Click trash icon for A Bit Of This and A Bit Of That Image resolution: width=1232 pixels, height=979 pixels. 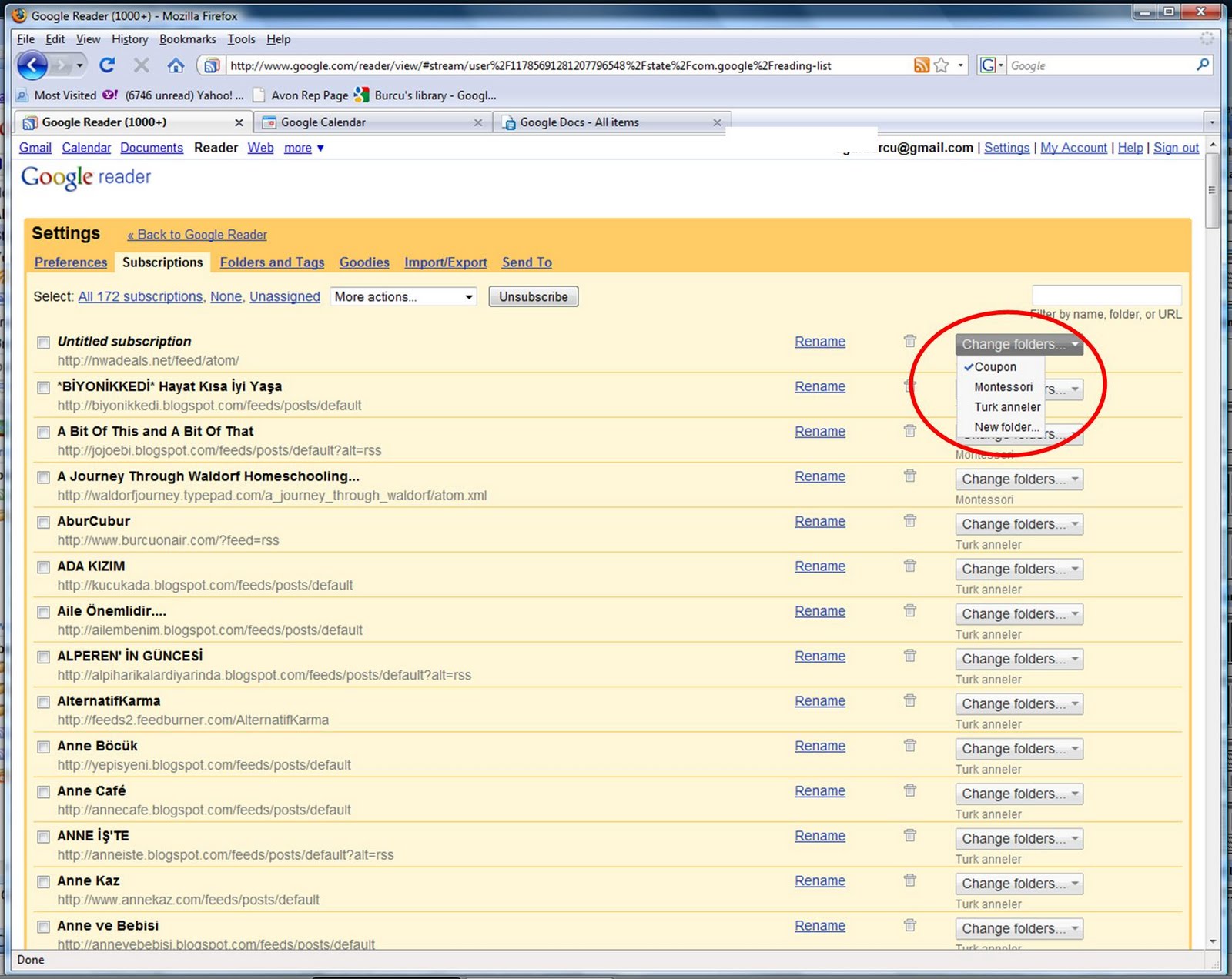910,431
